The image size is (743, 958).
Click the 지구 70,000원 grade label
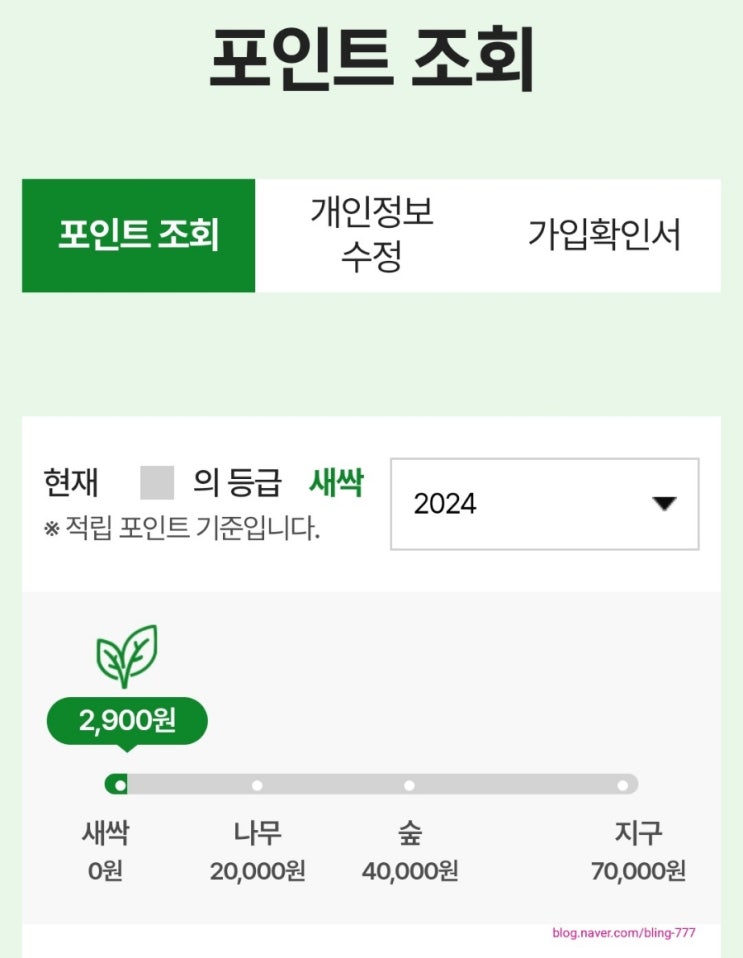pyautogui.click(x=638, y=851)
